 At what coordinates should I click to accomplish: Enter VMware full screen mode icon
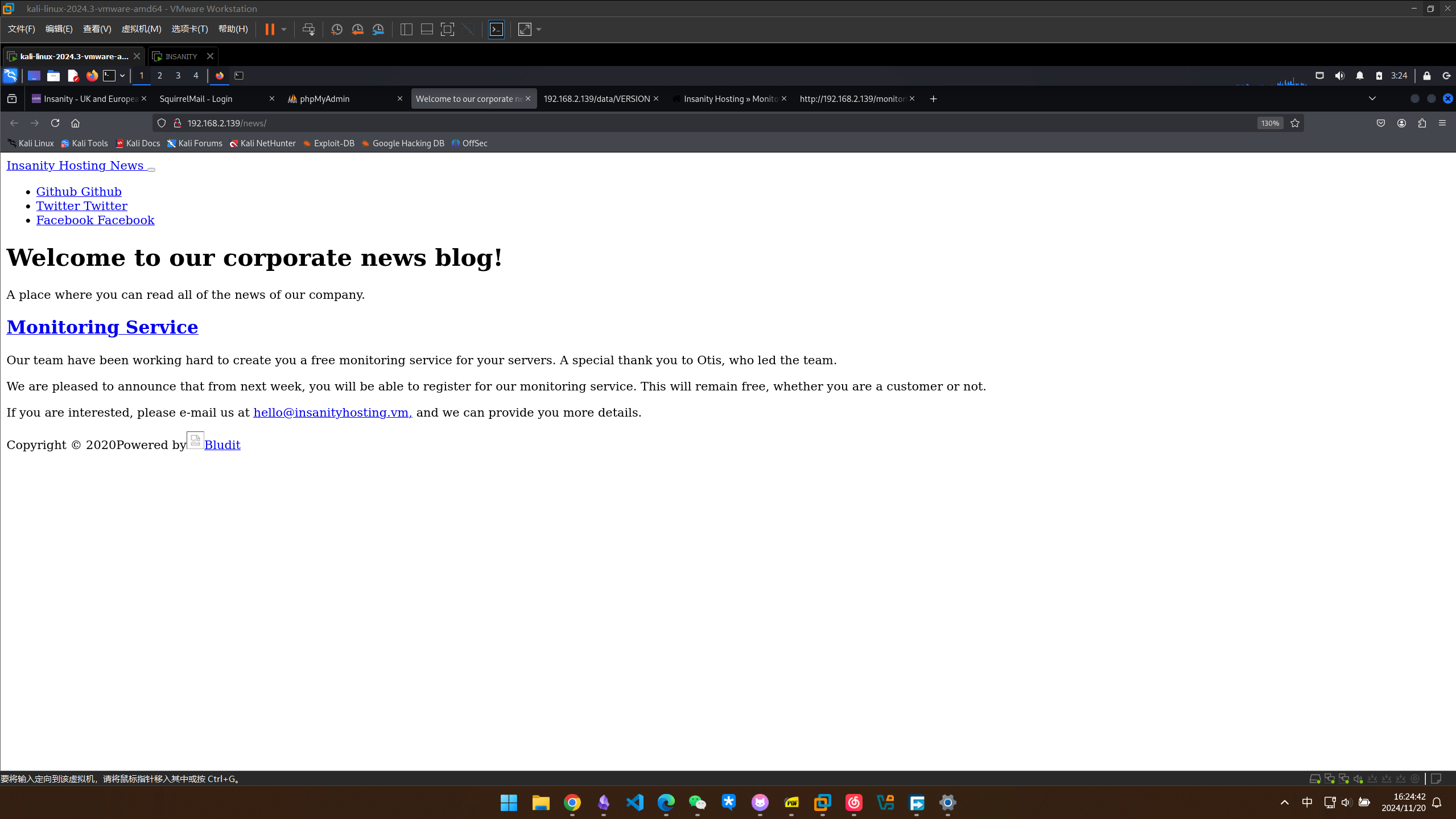447,30
